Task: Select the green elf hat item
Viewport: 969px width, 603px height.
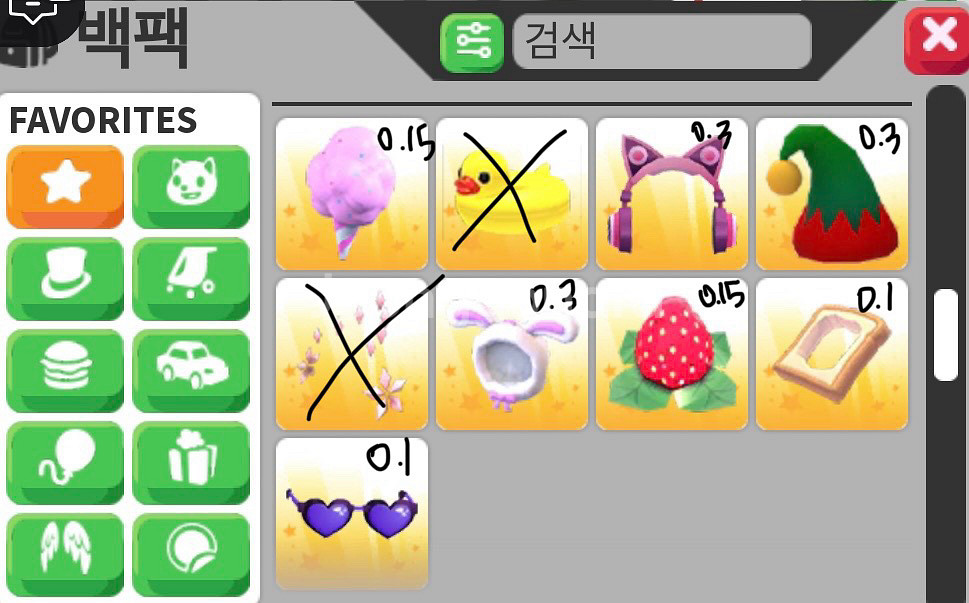Action: (832, 194)
